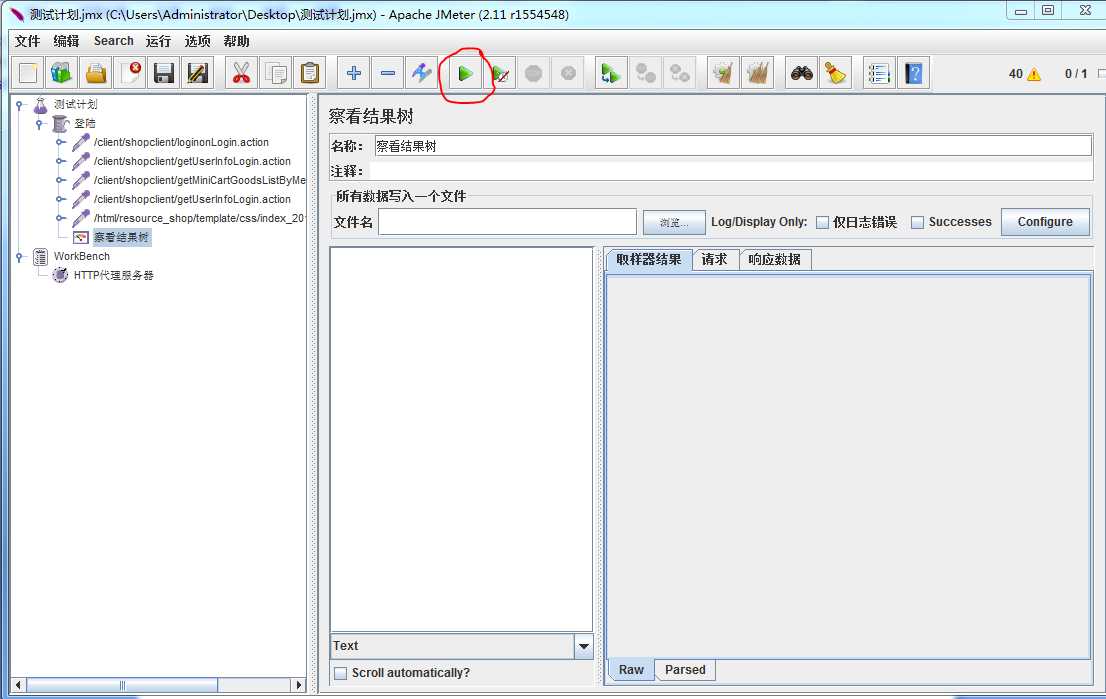Click the Remote Stop All icon
The width and height of the screenshot is (1106, 699).
click(x=645, y=73)
